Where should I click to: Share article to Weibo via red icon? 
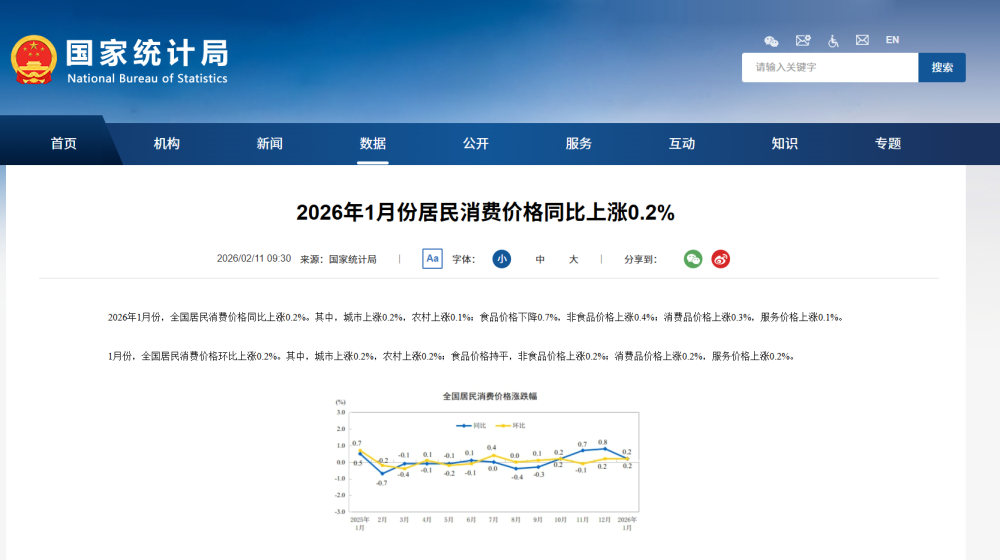point(721,259)
